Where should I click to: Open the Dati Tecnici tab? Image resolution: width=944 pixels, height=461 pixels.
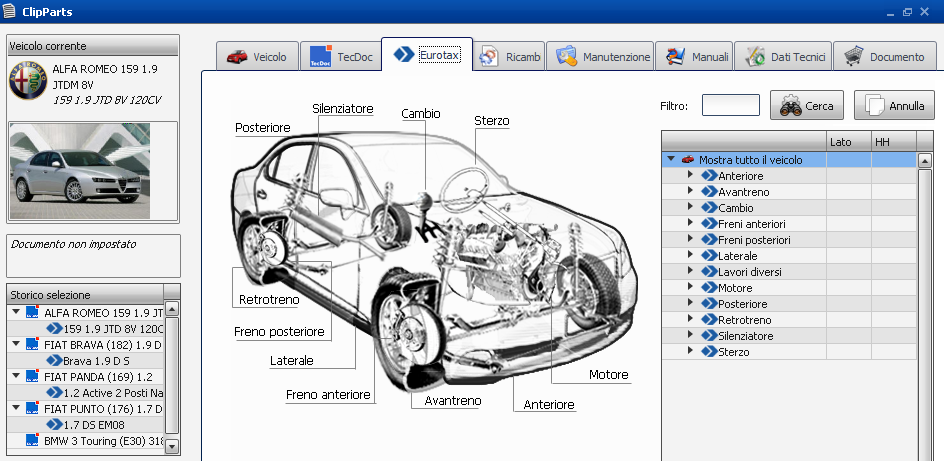pos(783,57)
